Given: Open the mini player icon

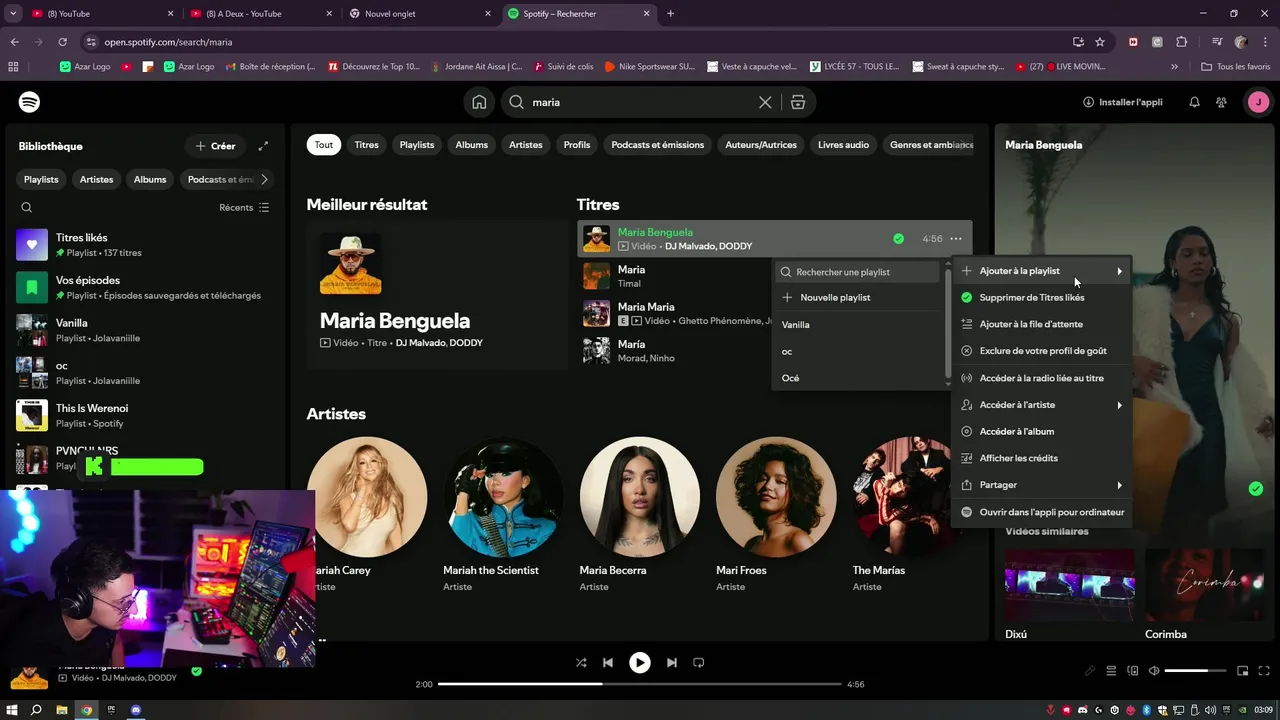Looking at the screenshot, I should pos(1243,671).
